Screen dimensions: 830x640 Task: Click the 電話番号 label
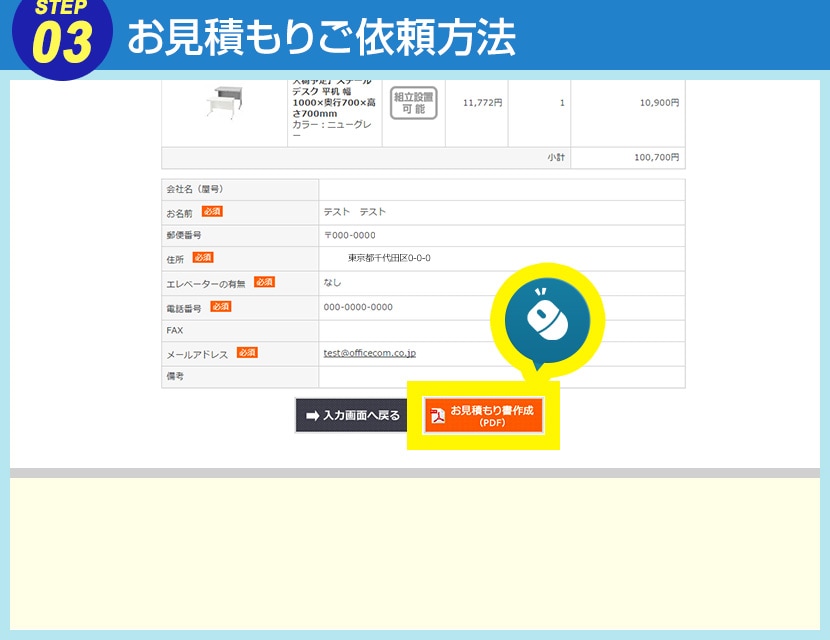click(184, 308)
